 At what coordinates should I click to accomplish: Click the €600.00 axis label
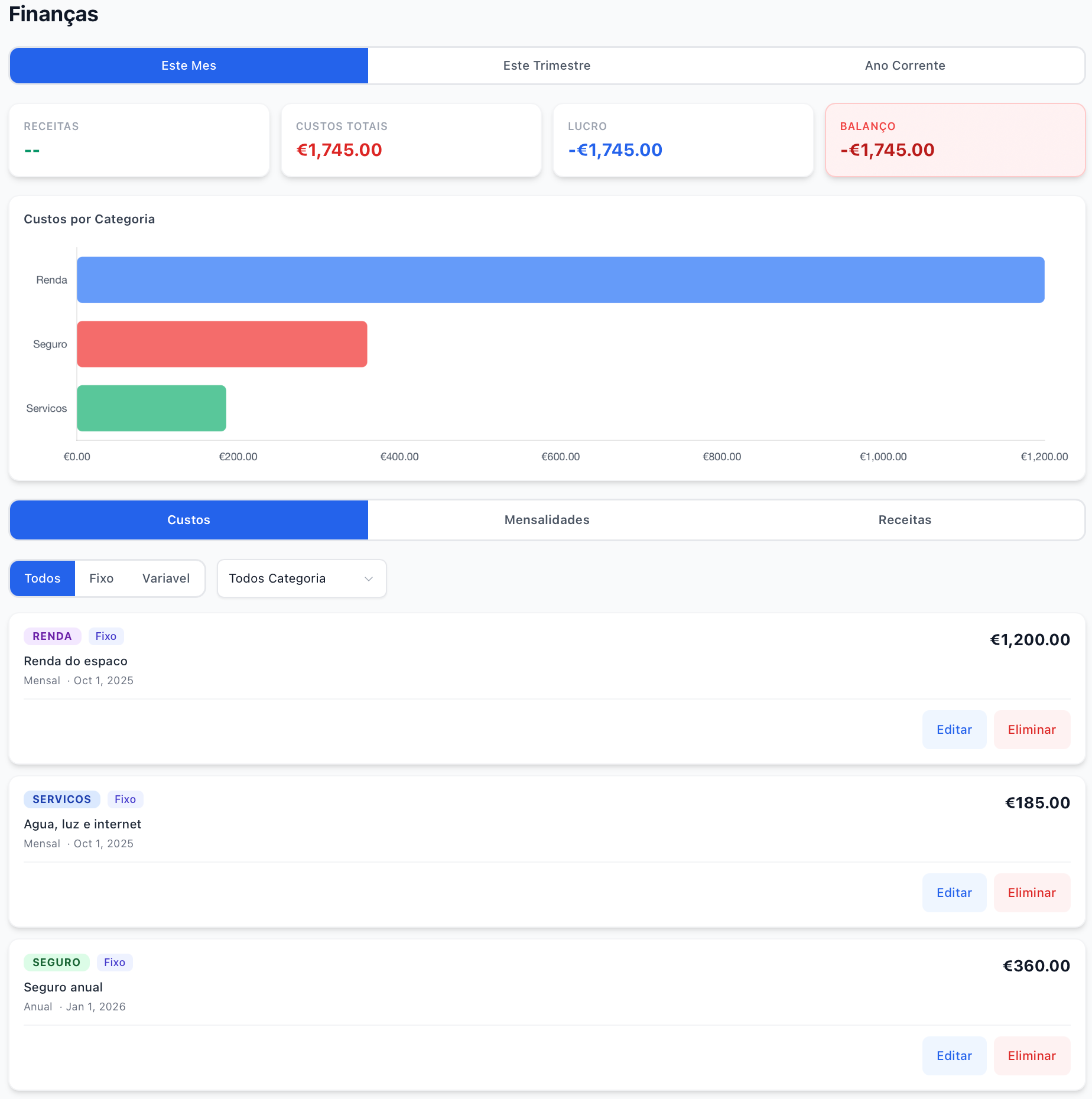[561, 457]
